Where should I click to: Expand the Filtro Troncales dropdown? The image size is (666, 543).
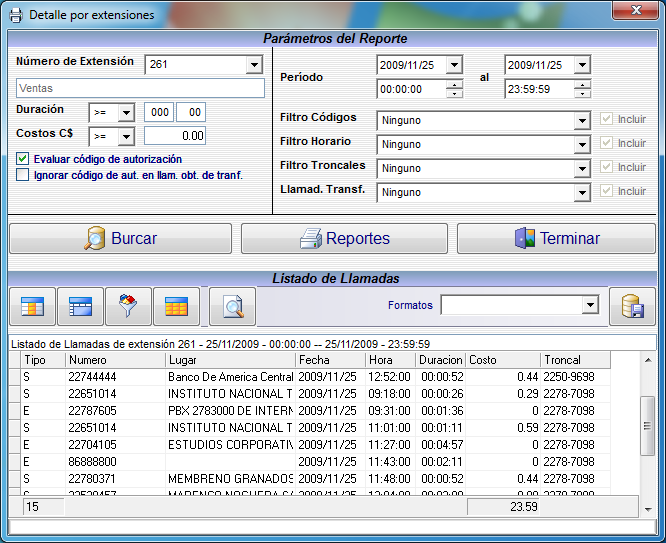pyautogui.click(x=582, y=169)
